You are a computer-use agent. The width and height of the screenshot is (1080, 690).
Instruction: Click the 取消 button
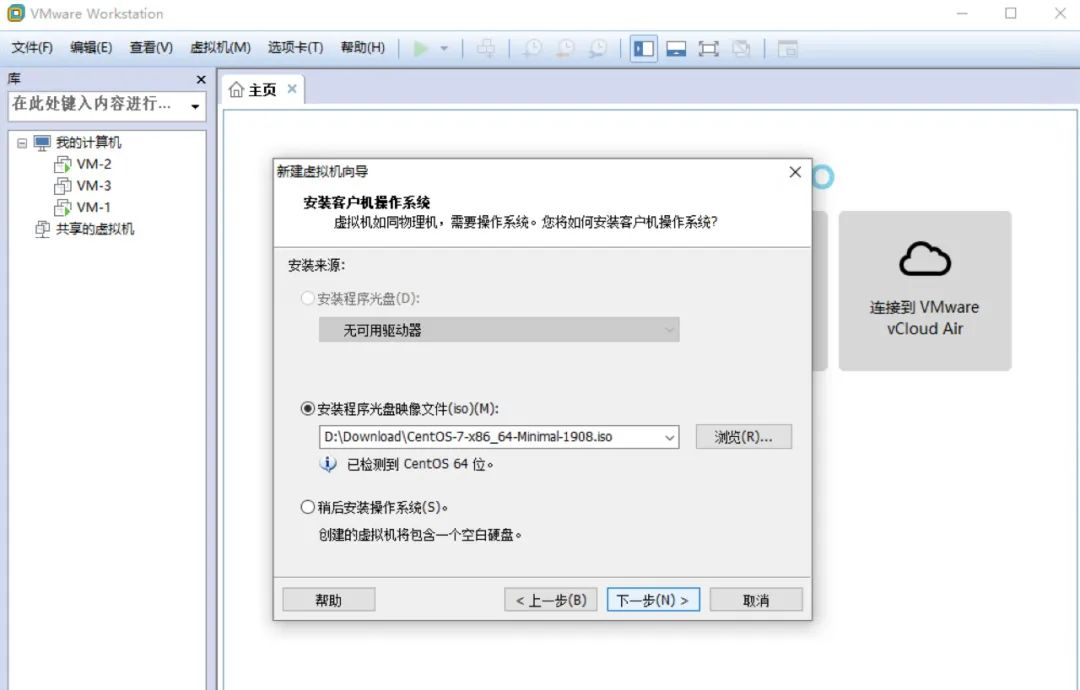point(756,600)
